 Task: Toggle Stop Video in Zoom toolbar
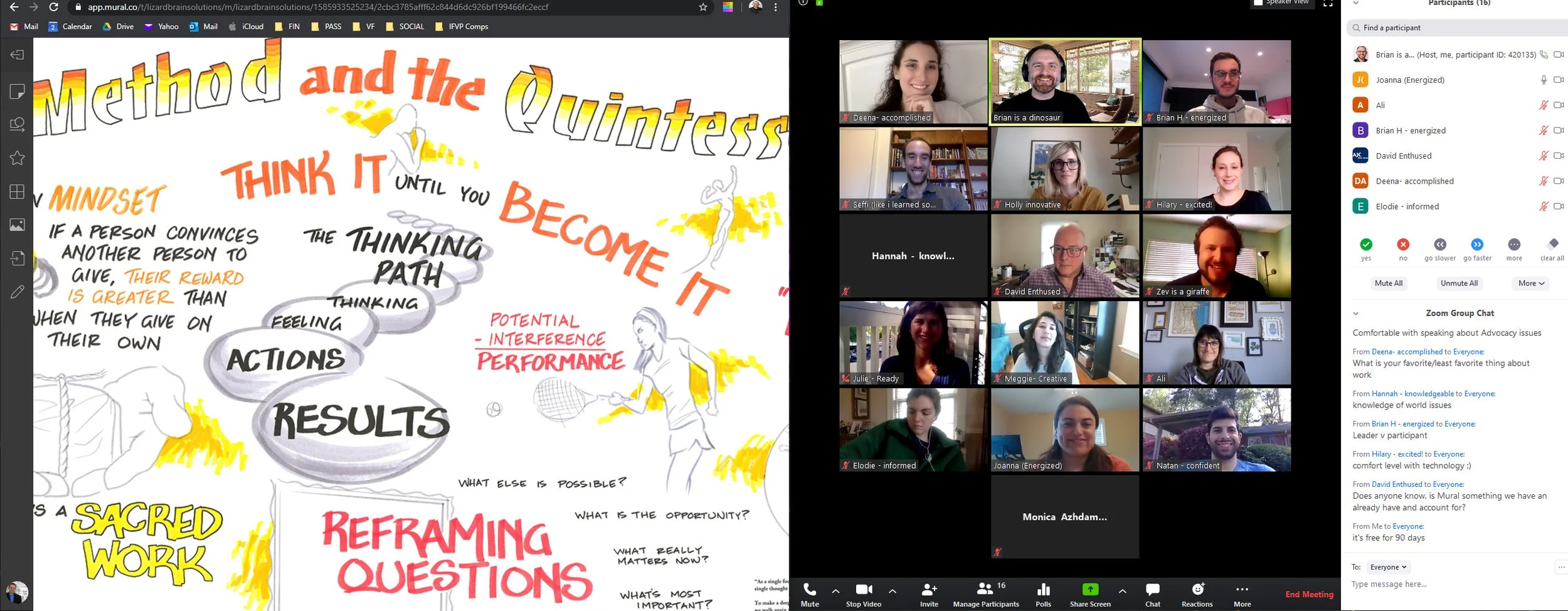(864, 595)
